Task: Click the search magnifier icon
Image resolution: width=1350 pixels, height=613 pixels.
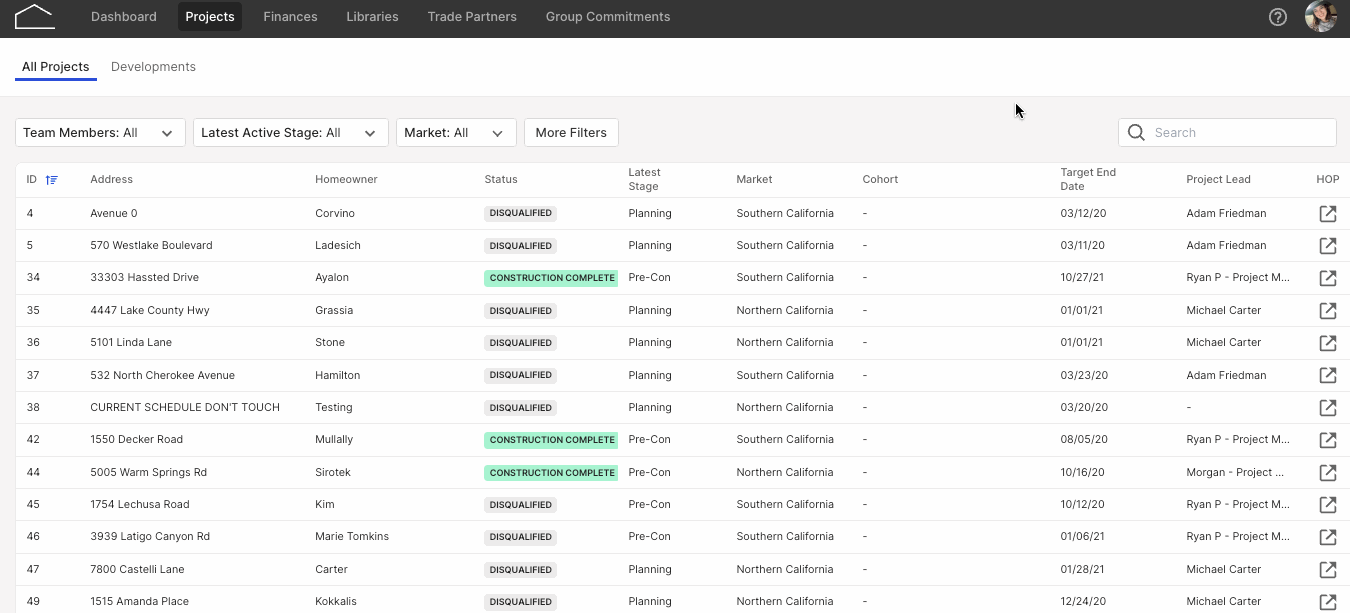Action: [x=1136, y=132]
